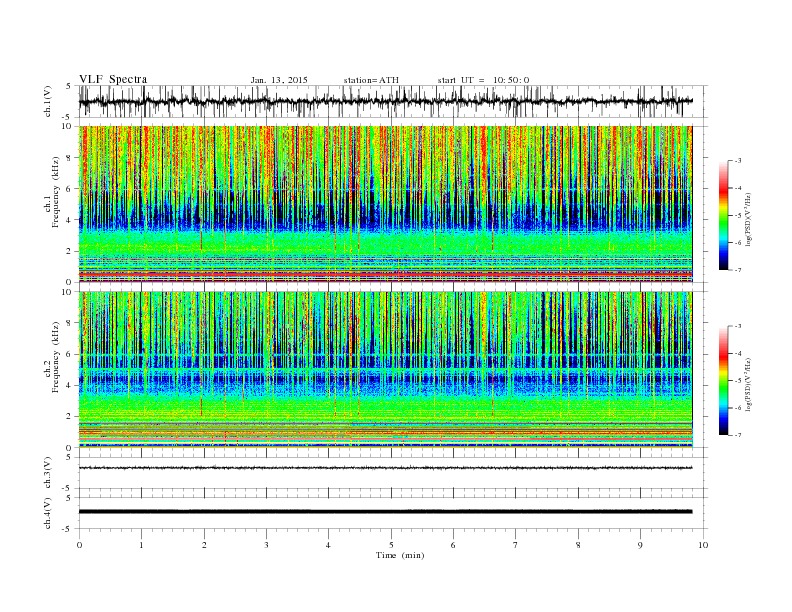Click the time axis tick label "7"

[516, 545]
